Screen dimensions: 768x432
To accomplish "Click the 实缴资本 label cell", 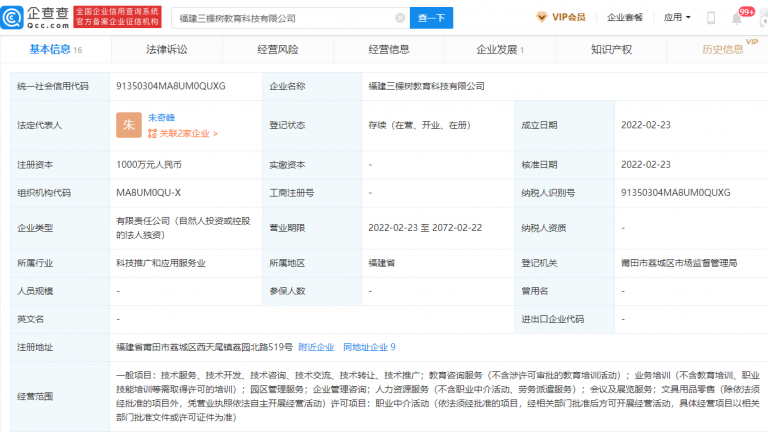I will tap(312, 165).
